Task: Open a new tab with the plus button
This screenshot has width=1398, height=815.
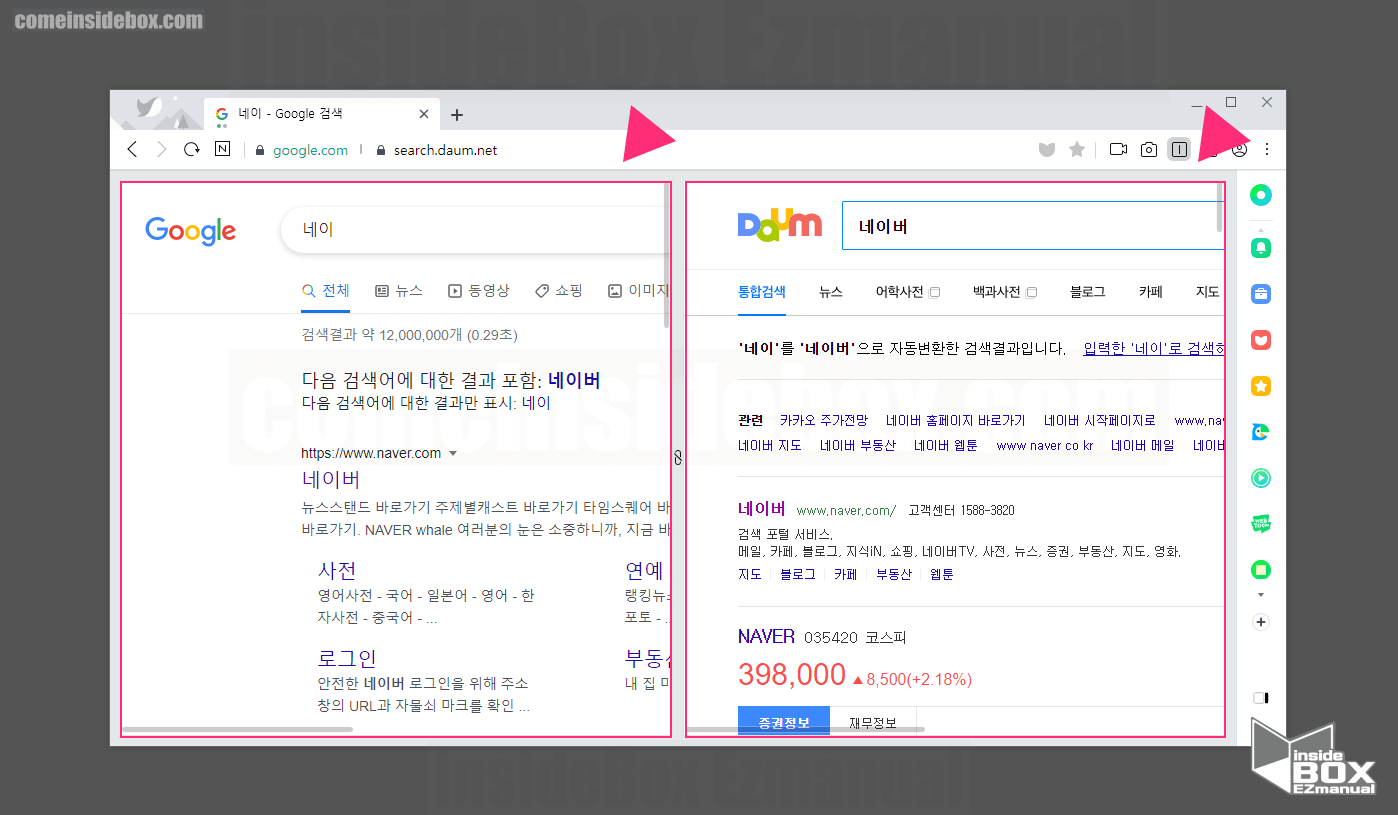Action: coord(457,115)
